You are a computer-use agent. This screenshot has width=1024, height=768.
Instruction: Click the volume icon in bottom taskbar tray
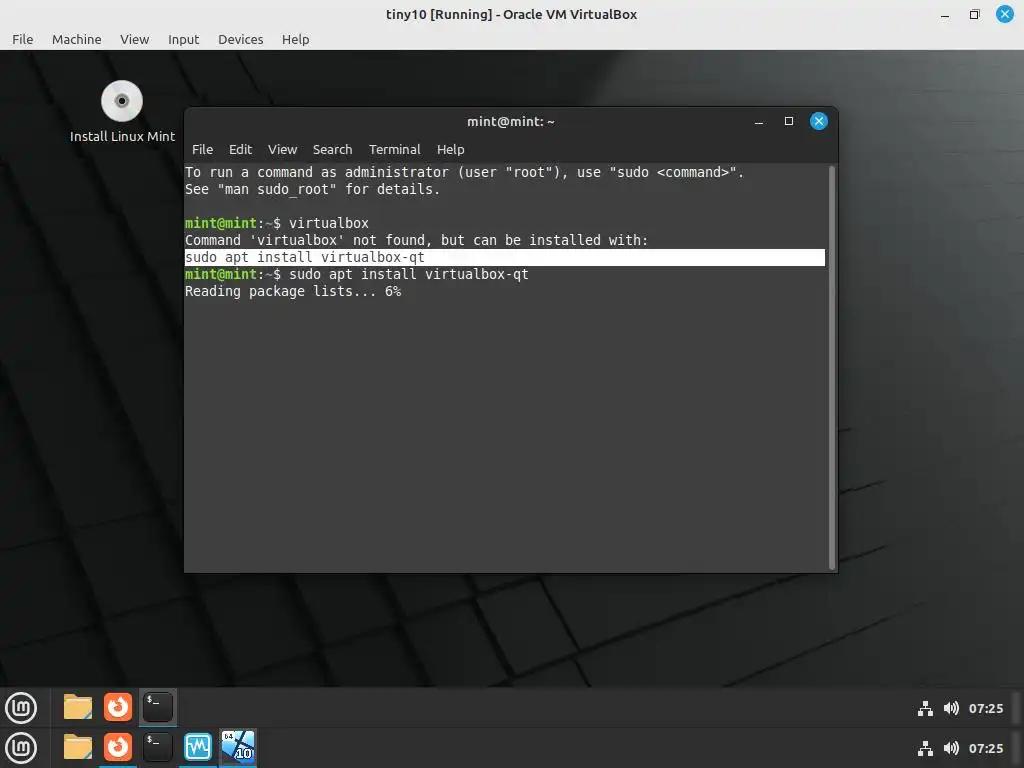[952, 748]
